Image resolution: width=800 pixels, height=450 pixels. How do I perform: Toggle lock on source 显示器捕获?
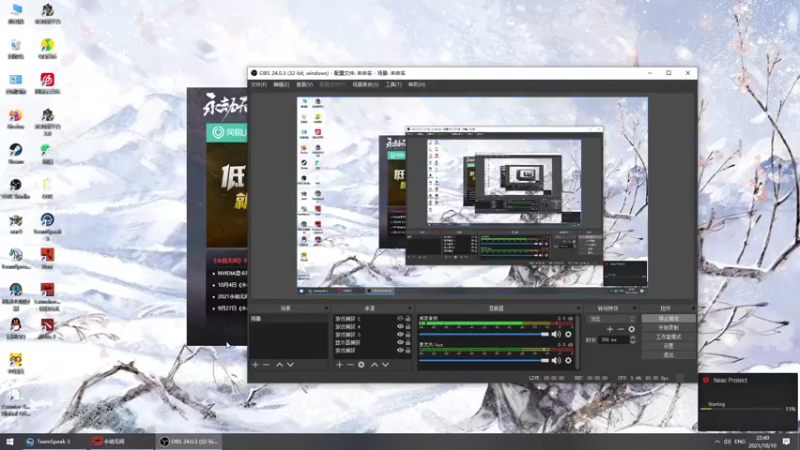408,342
